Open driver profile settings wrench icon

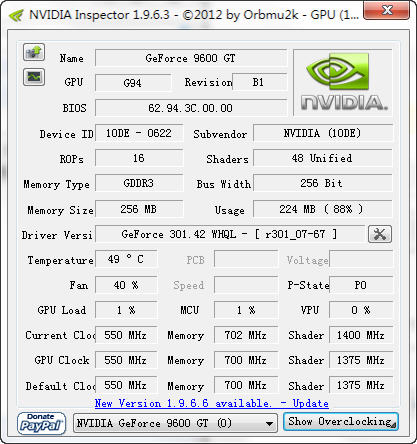pyautogui.click(x=380, y=234)
